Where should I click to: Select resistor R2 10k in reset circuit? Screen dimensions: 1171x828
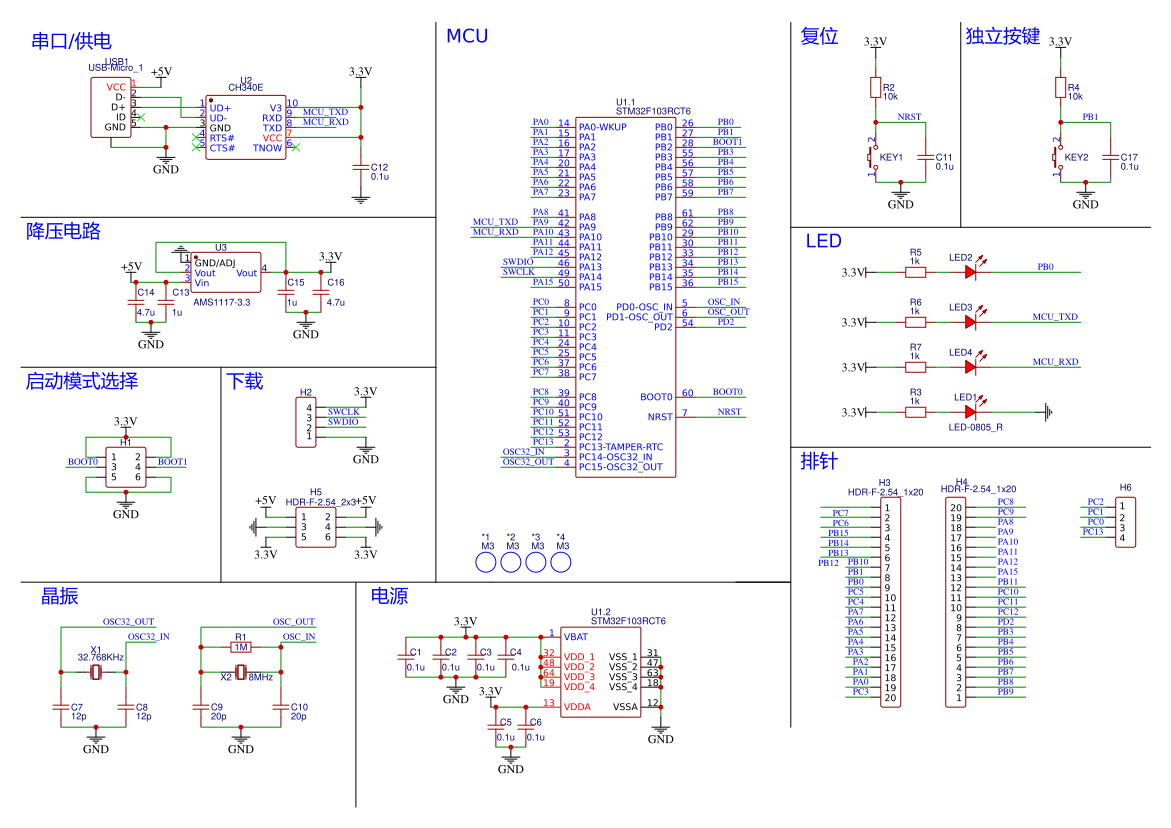tap(875, 88)
